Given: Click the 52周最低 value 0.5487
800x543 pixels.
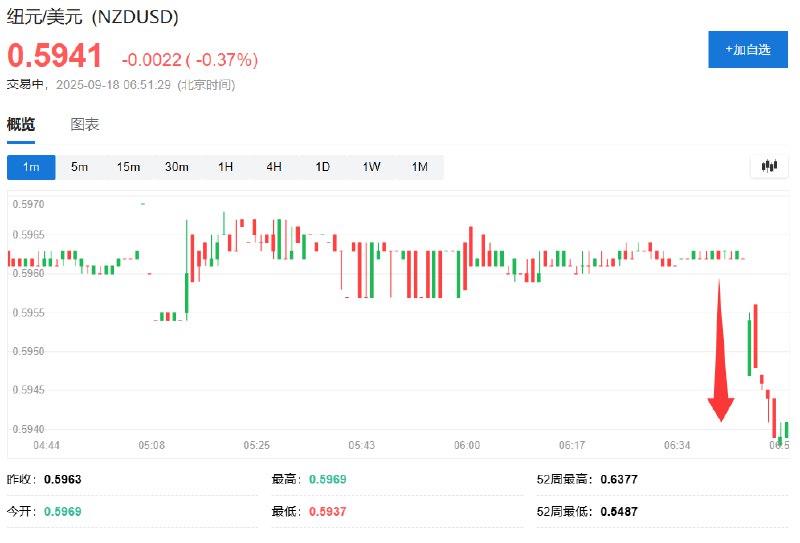Looking at the screenshot, I should click(x=619, y=512).
